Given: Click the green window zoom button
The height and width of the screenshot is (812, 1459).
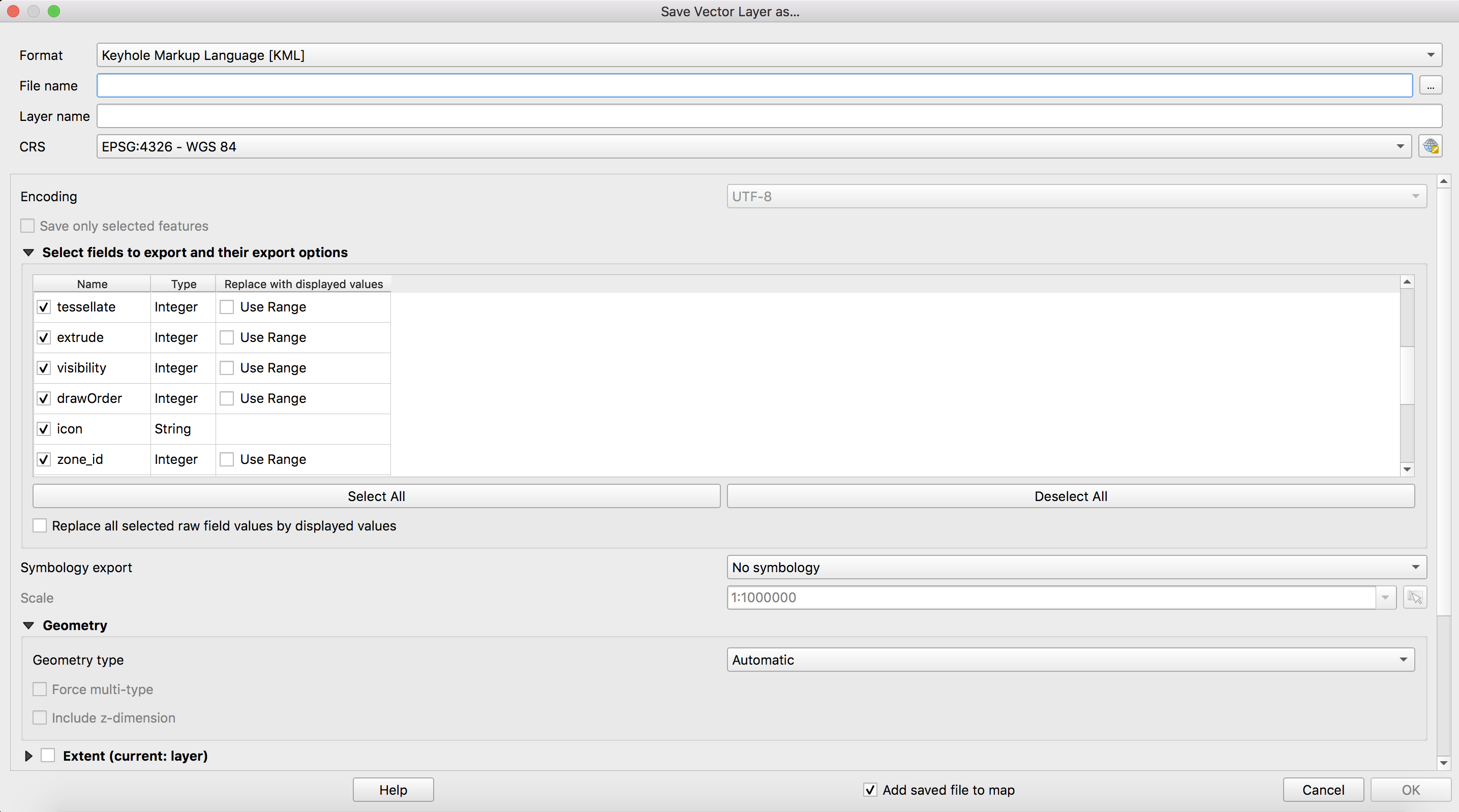Looking at the screenshot, I should (54, 11).
